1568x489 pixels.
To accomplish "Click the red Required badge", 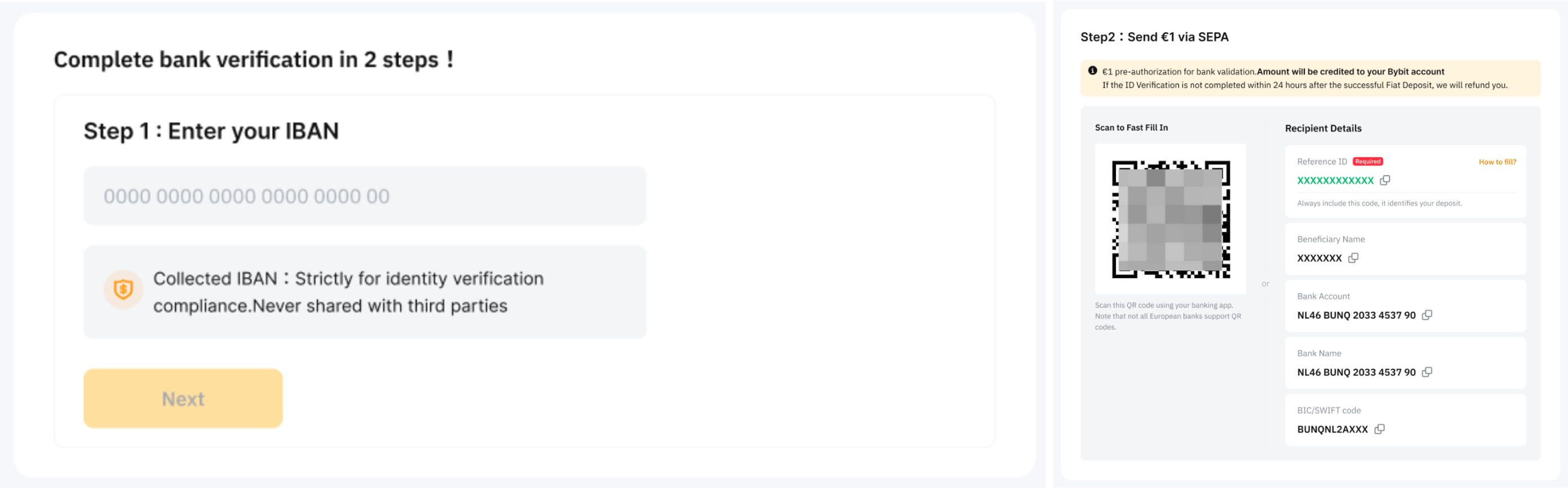I will pyautogui.click(x=1368, y=162).
